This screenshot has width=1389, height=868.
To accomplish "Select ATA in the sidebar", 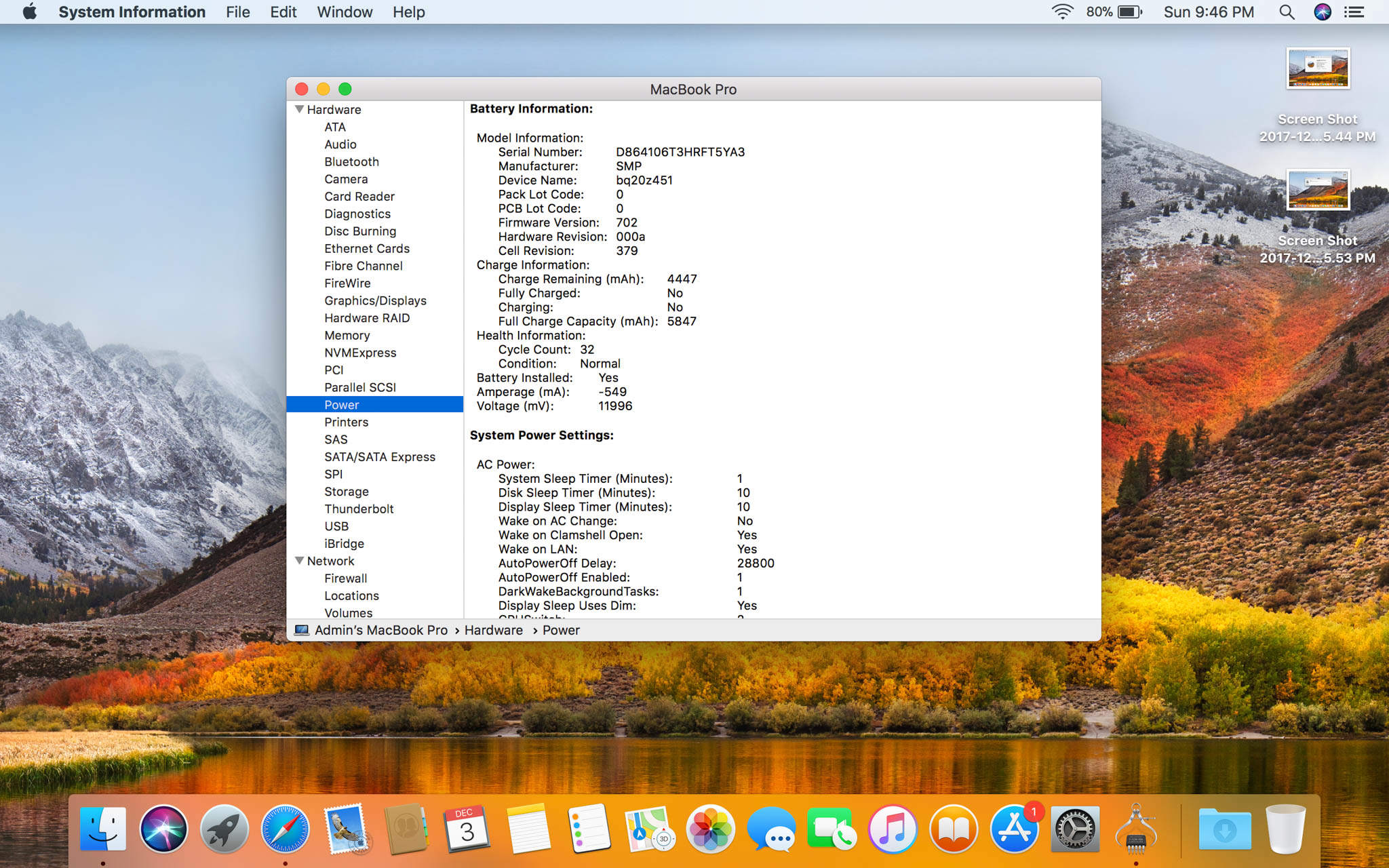I will [x=335, y=127].
